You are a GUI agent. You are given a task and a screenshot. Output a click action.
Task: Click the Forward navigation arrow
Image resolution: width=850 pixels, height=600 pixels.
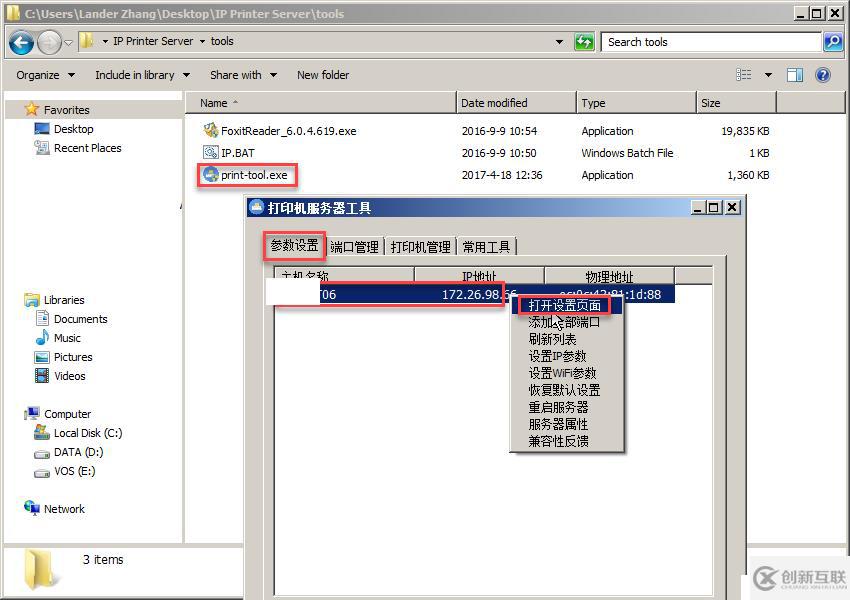(49, 42)
